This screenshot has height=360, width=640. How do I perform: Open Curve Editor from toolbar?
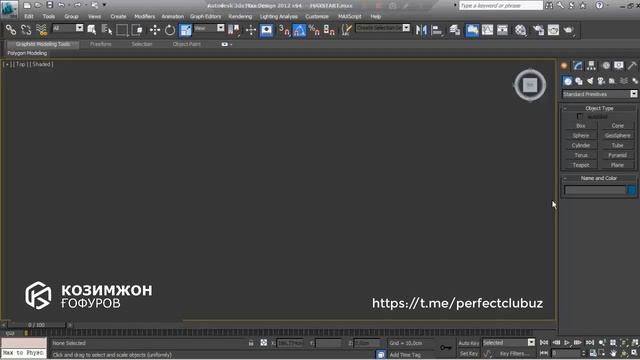click(487, 30)
